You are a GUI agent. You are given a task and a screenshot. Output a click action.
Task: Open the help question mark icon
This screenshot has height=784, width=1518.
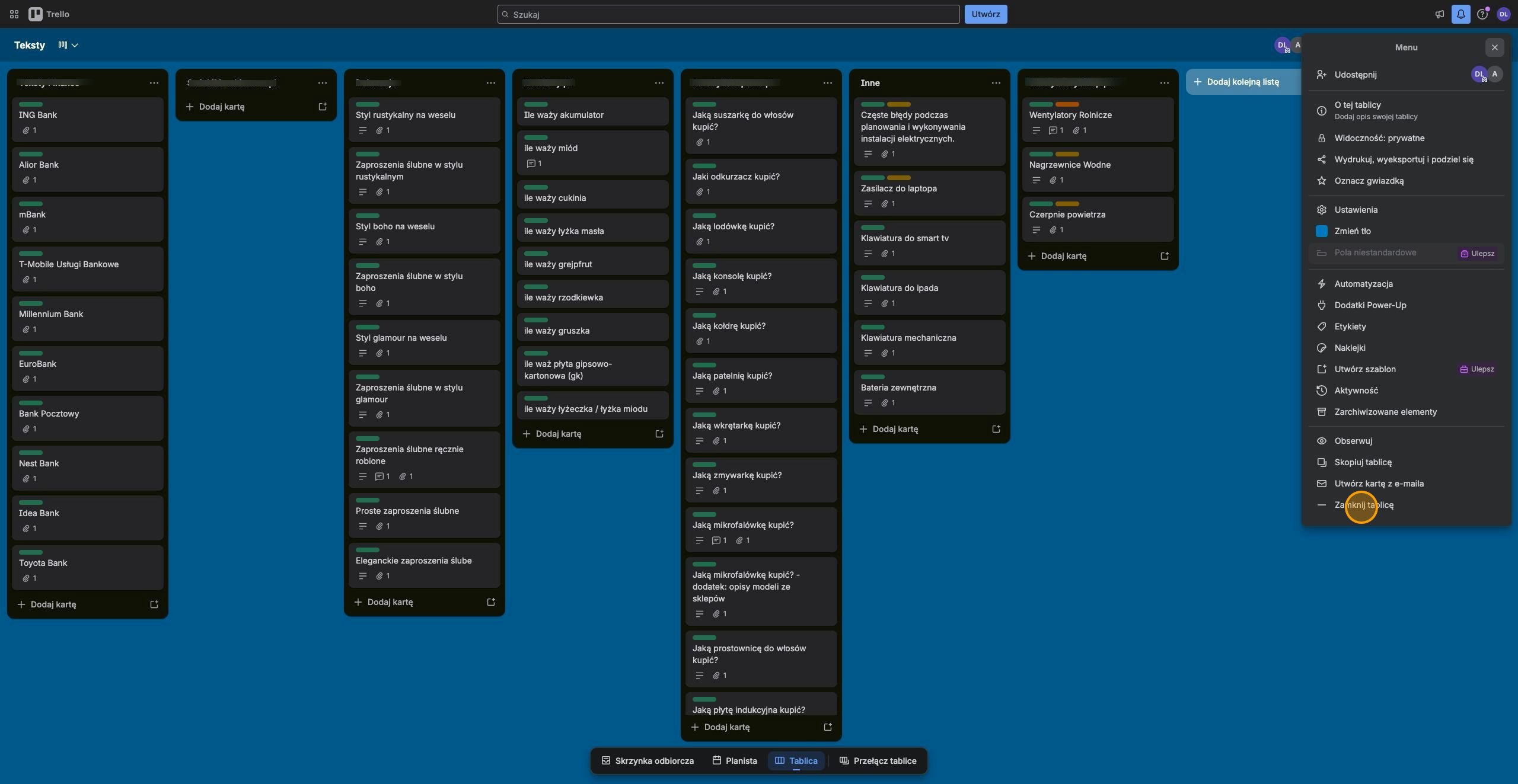(1482, 14)
